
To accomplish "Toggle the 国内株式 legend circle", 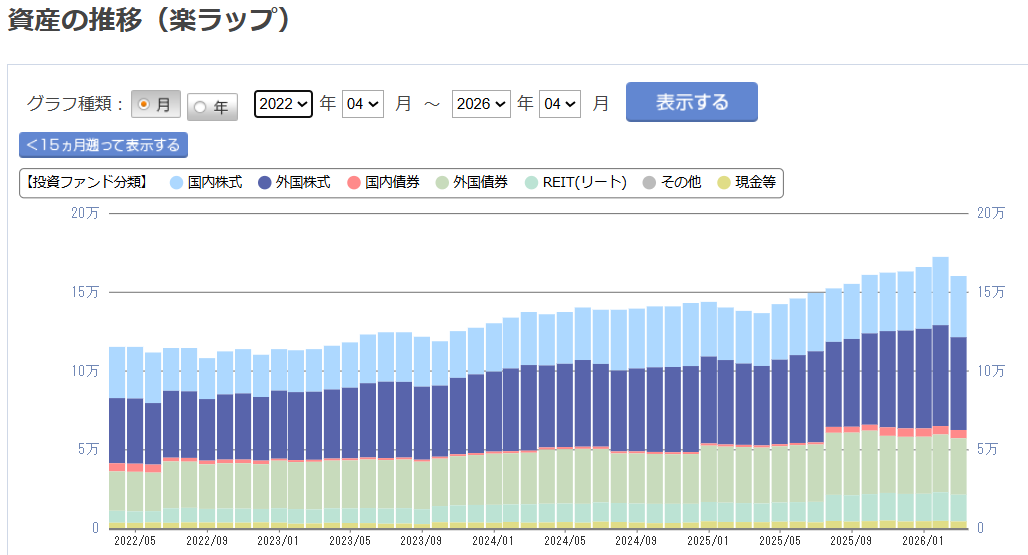I will click(x=177, y=183).
